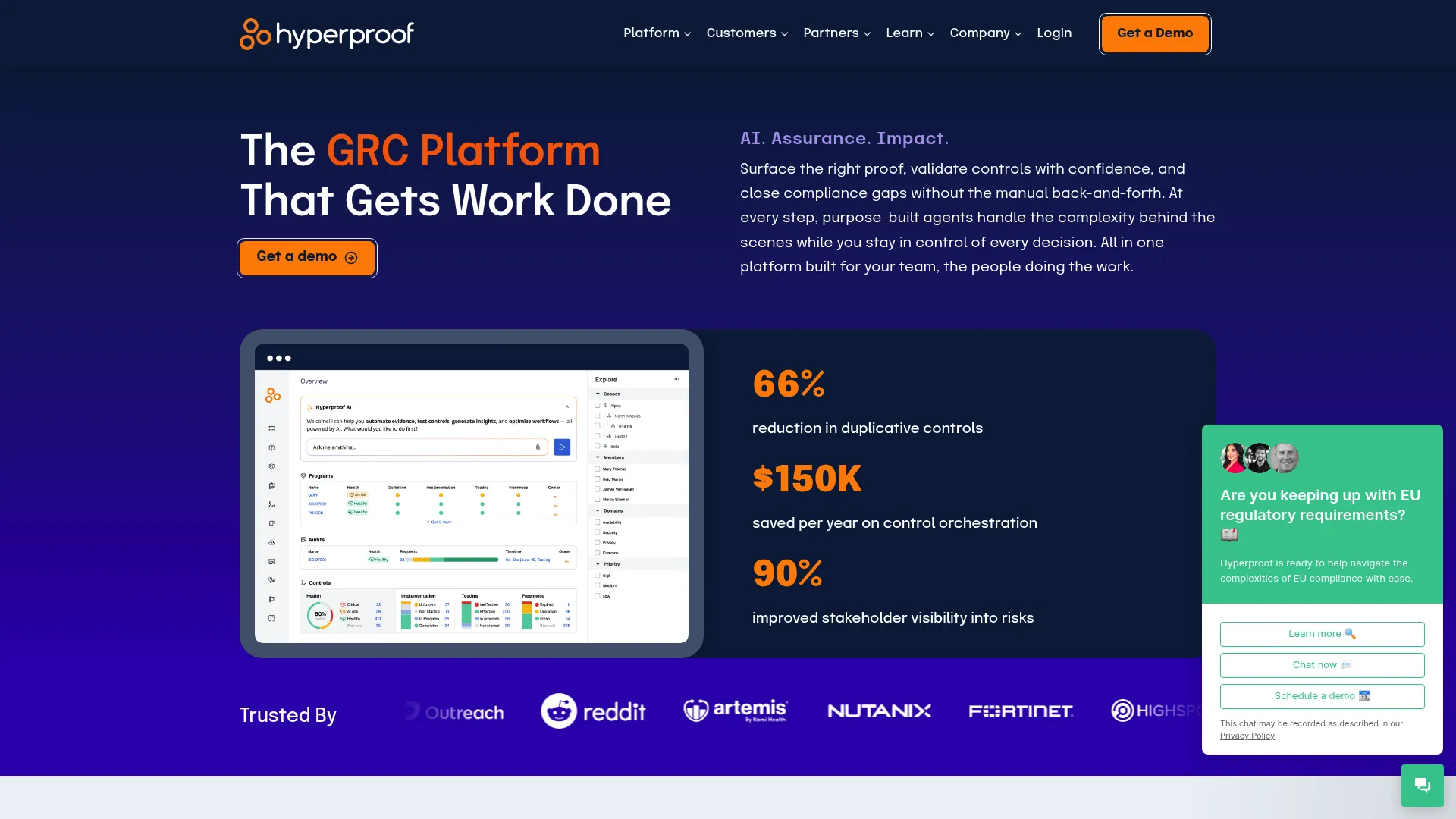Click the Login link
The image size is (1456, 819).
click(1054, 33)
